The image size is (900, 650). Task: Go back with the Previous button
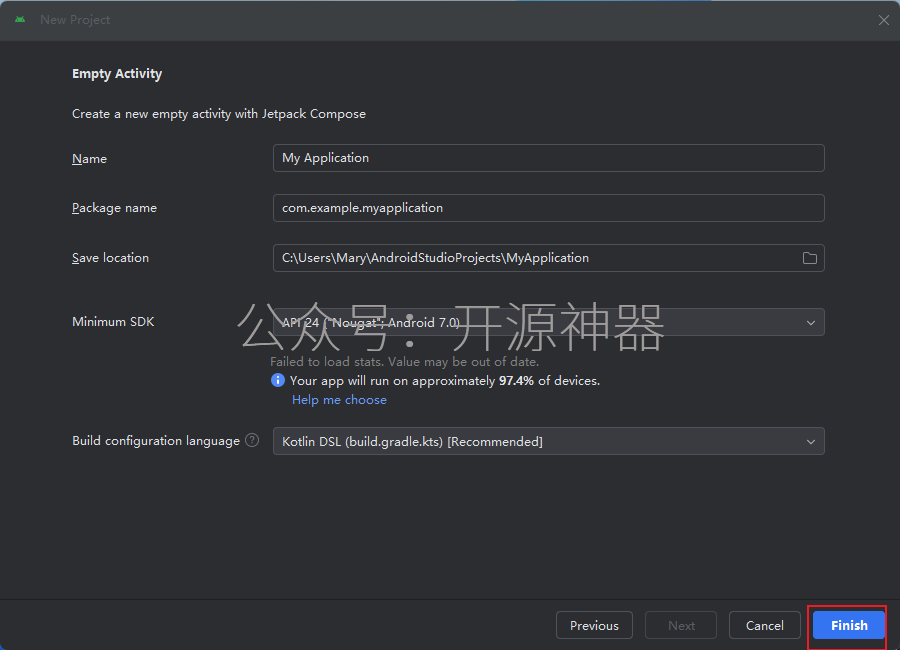coord(594,625)
